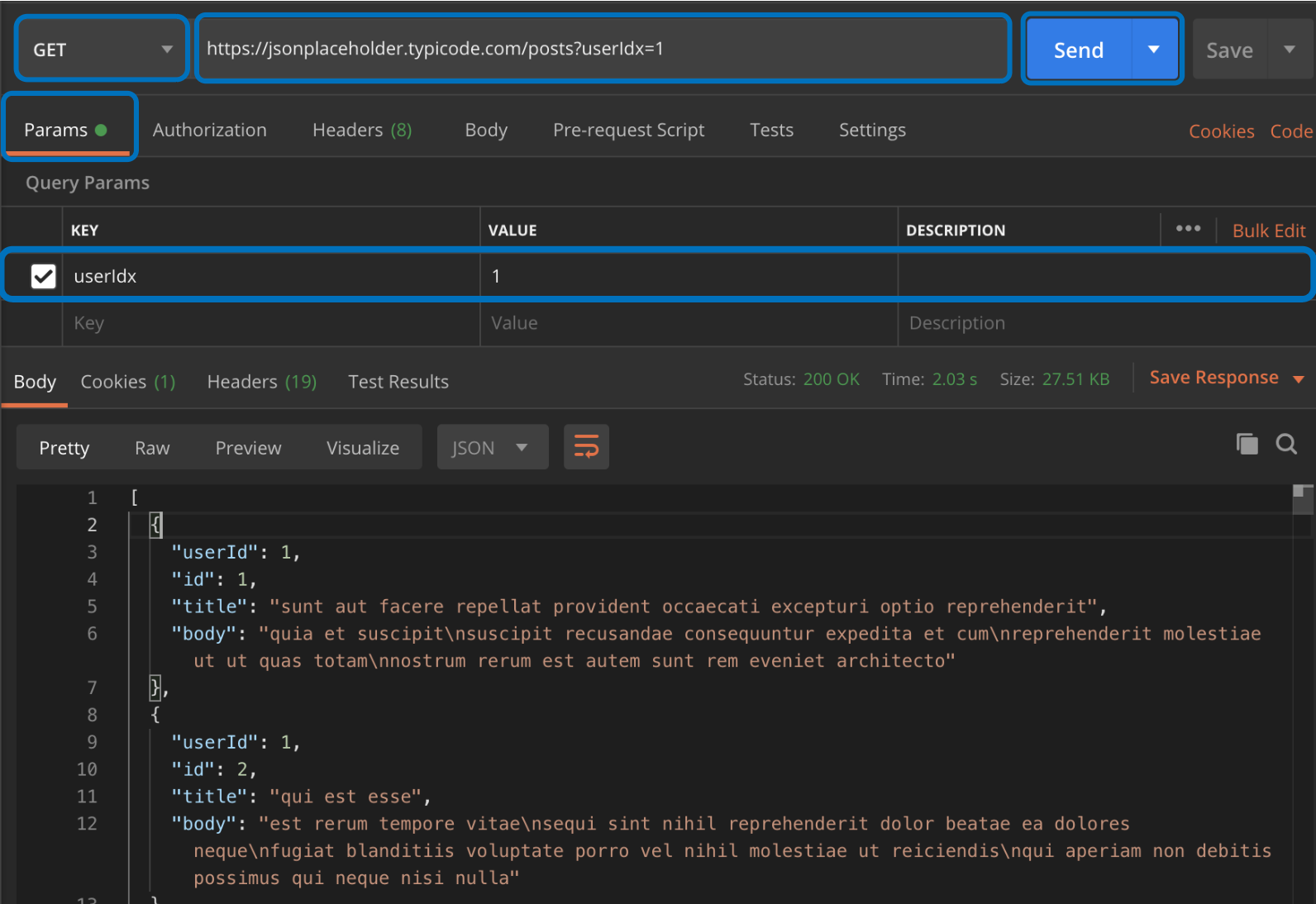The image size is (1316, 904).
Task: Open the Code link
Action: pos(1291,131)
